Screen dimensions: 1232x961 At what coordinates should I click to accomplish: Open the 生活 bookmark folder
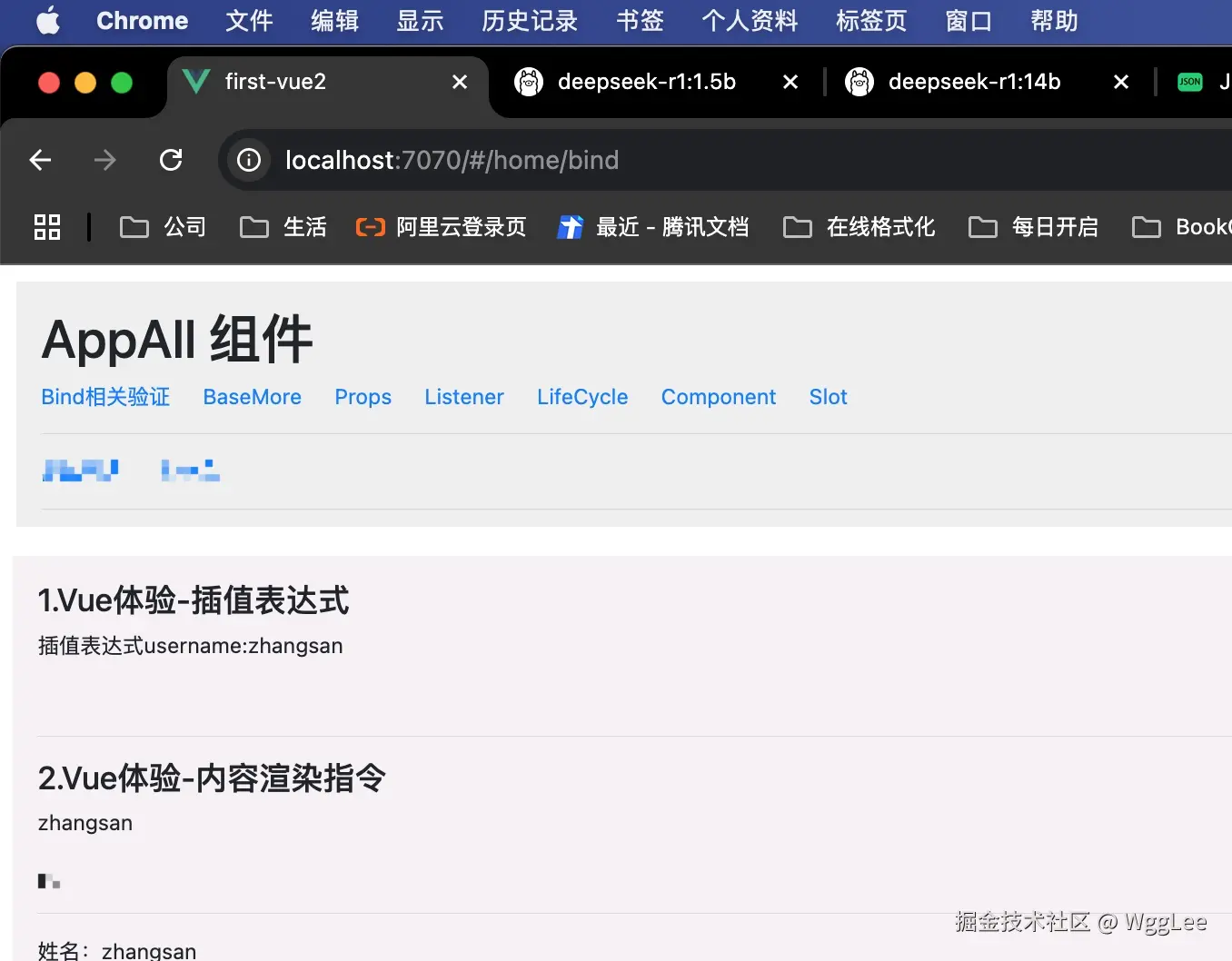tap(283, 226)
